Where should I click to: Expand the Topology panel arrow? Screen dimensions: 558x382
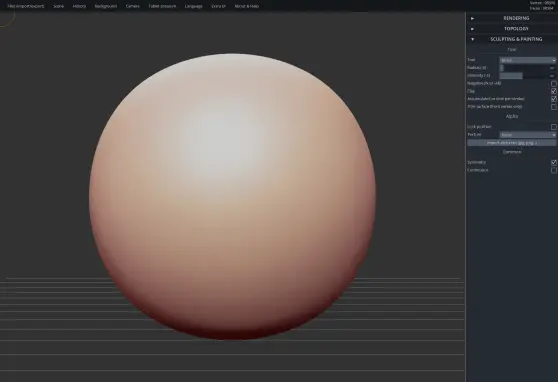pyautogui.click(x=472, y=29)
